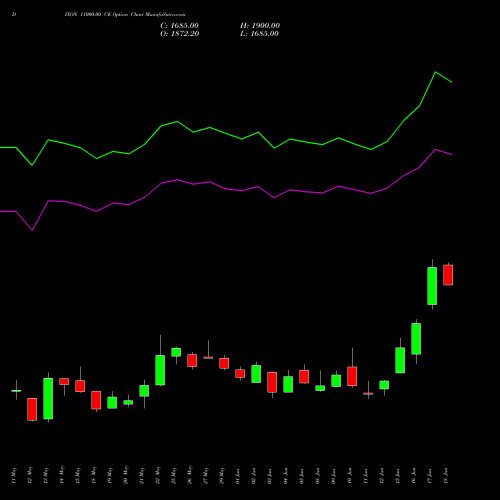This screenshot has width=500, height=500.
Task: Click the 01 Jun date axis label
Action: click(238, 476)
